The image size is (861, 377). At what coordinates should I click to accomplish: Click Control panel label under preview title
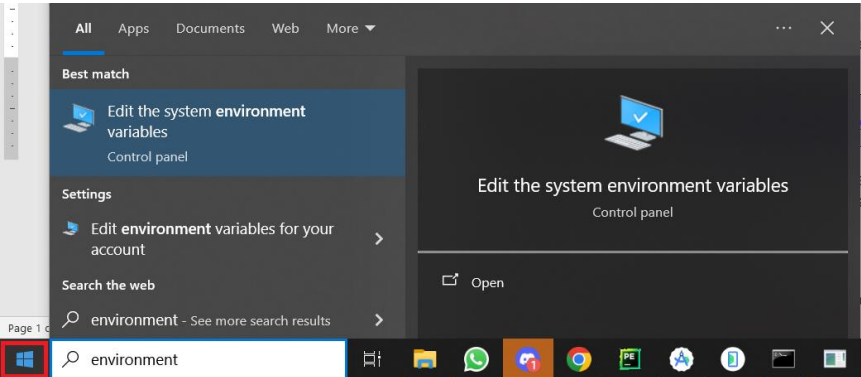coord(633,212)
